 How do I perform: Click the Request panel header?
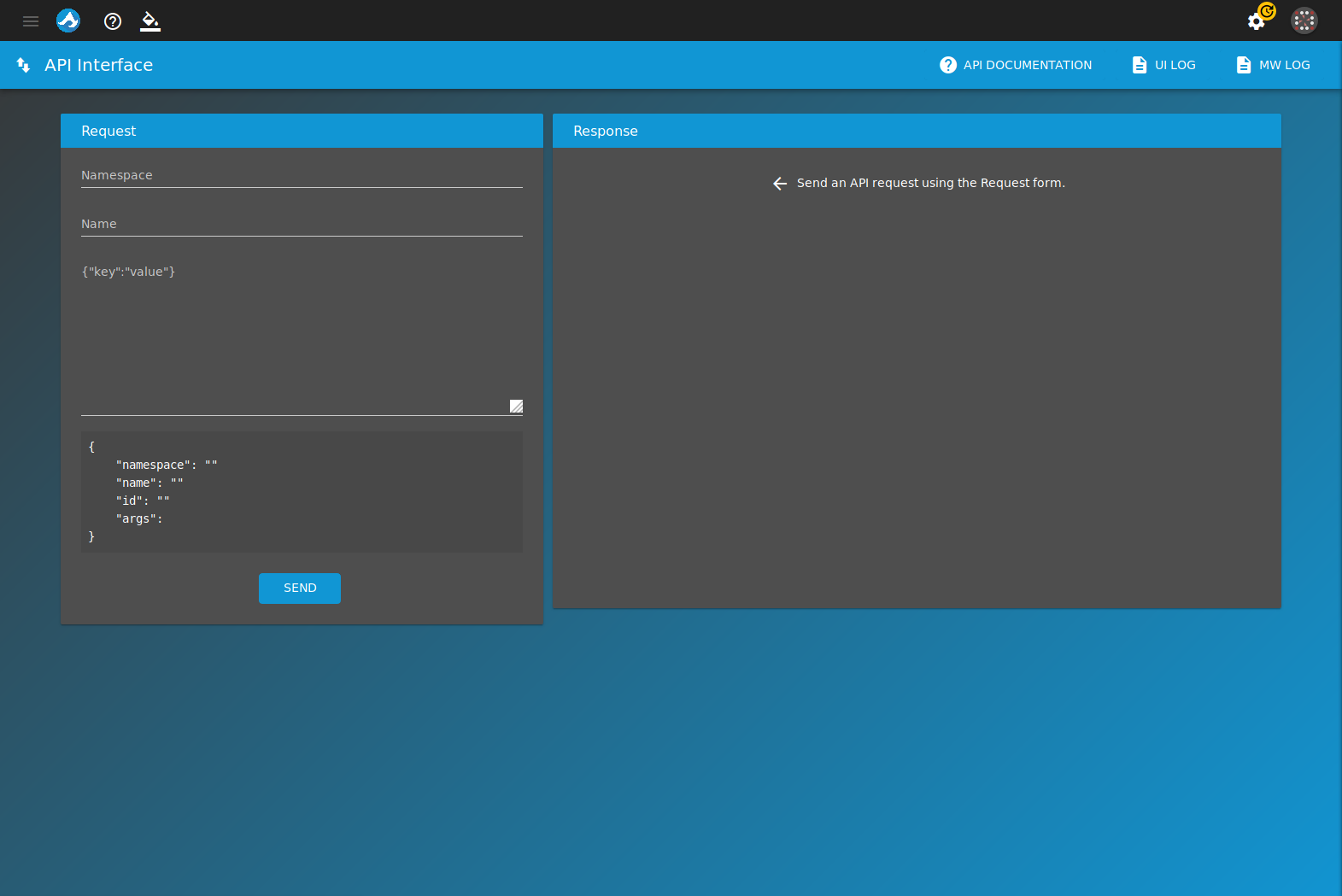click(x=302, y=131)
